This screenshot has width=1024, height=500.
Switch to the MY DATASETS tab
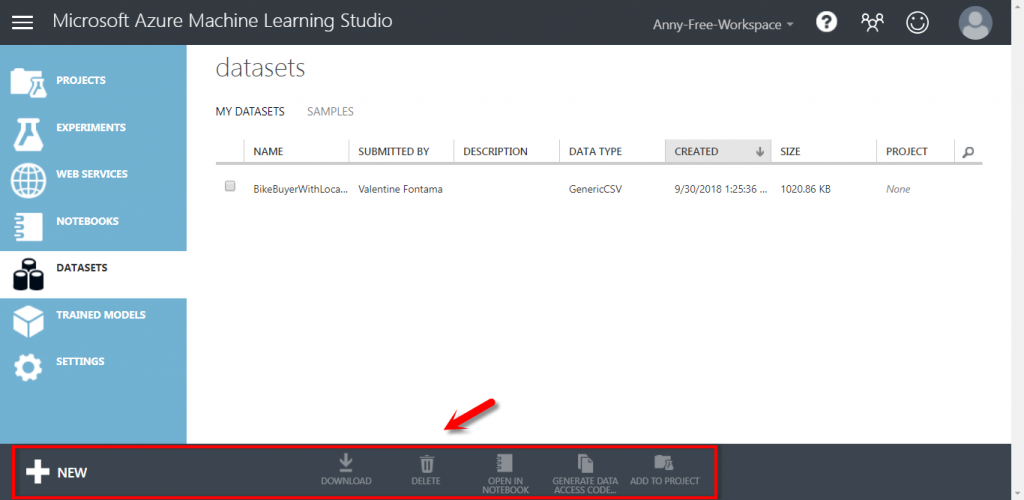(250, 112)
